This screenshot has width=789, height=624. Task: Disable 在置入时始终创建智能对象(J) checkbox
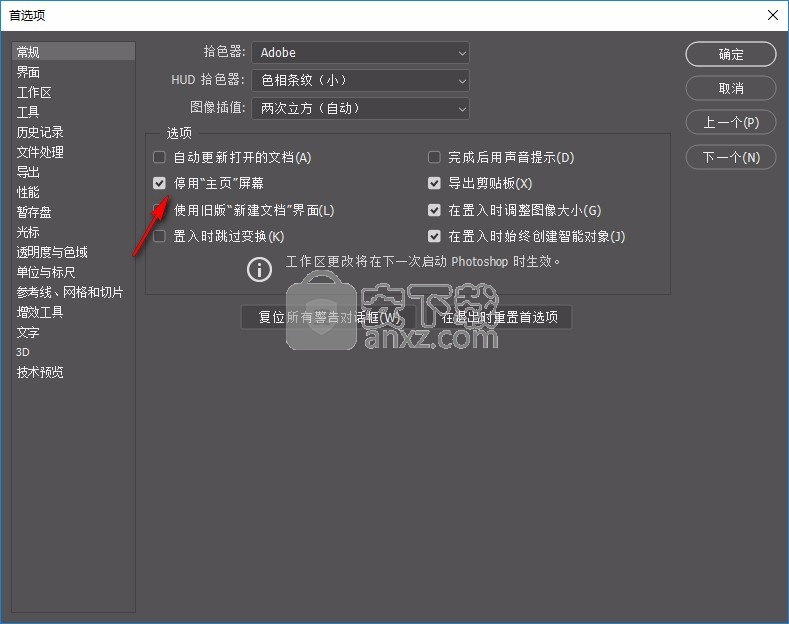(434, 236)
